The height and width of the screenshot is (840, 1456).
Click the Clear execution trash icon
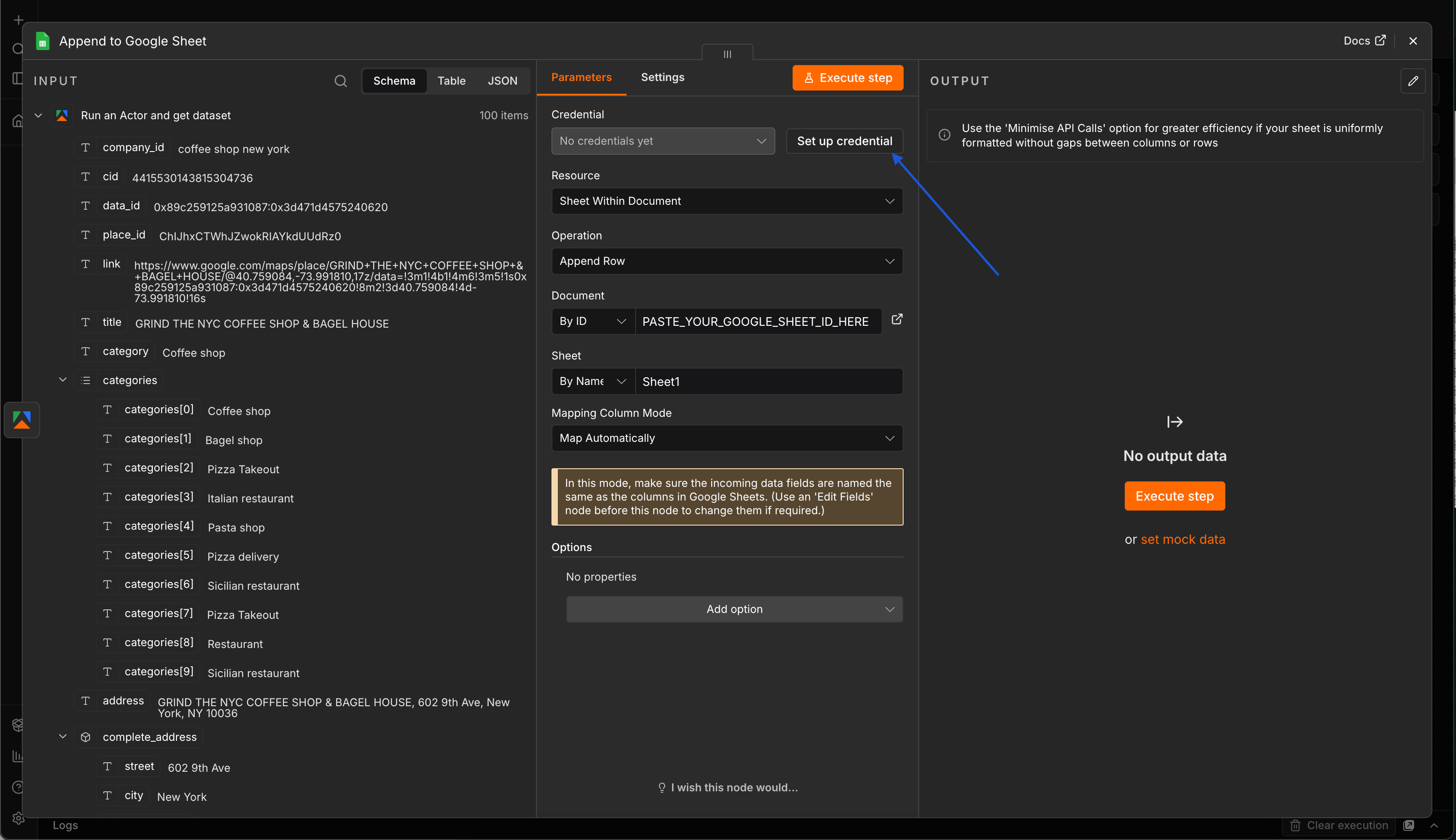click(x=1295, y=825)
